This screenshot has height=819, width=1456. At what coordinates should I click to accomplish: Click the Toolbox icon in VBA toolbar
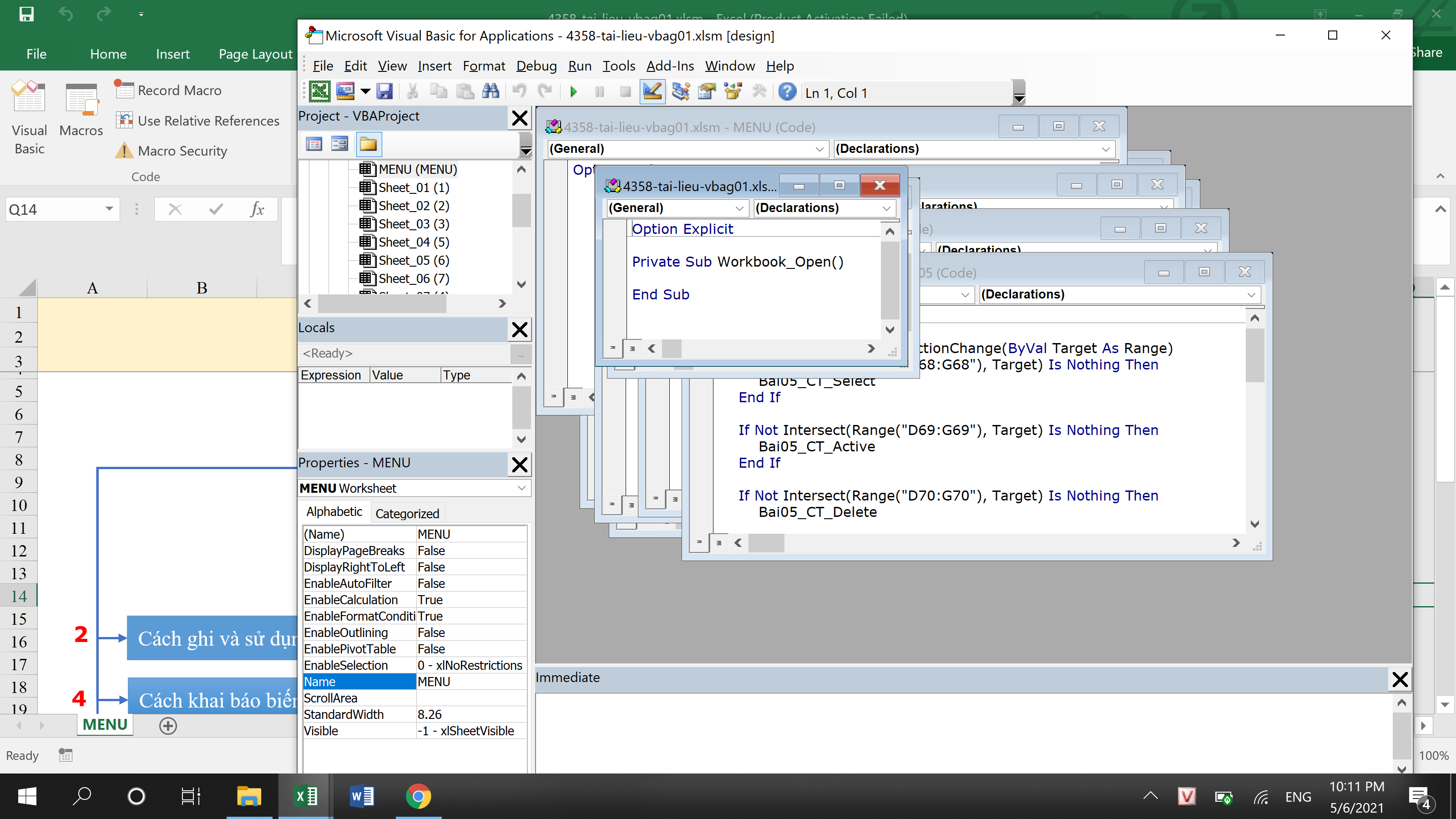[759, 91]
